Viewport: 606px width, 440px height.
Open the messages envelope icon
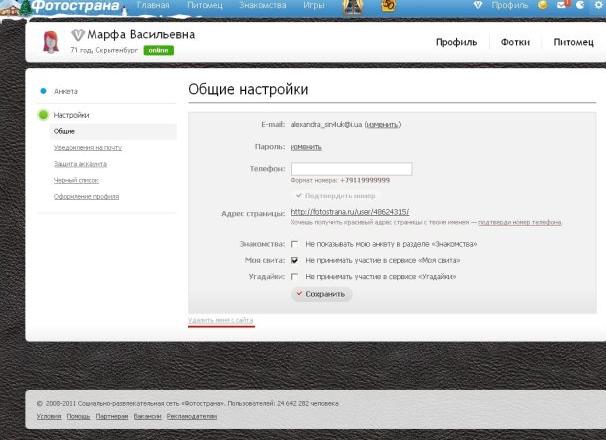pos(562,5)
